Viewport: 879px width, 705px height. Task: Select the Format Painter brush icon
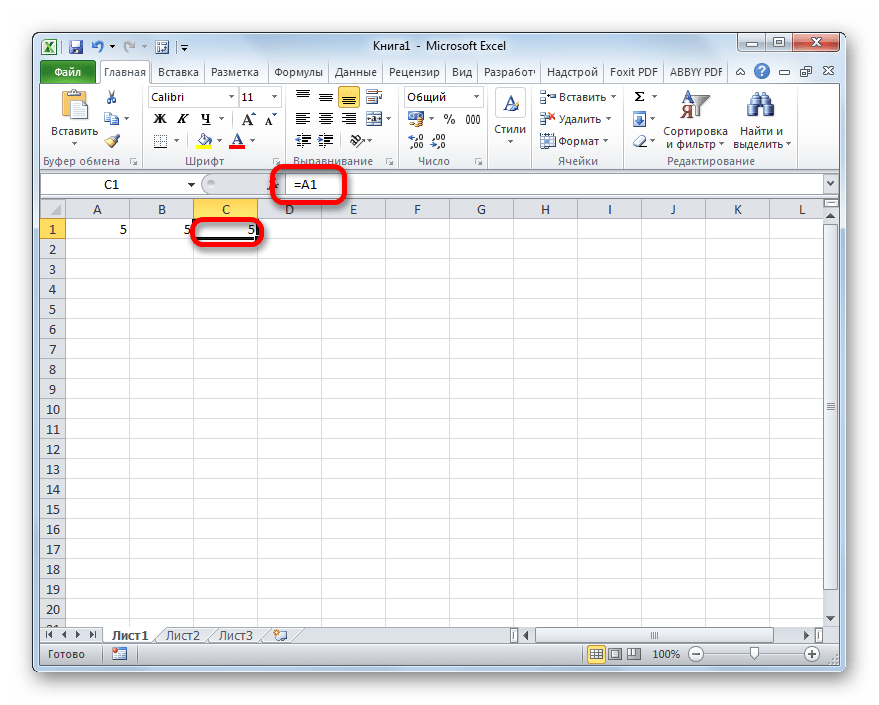click(112, 141)
